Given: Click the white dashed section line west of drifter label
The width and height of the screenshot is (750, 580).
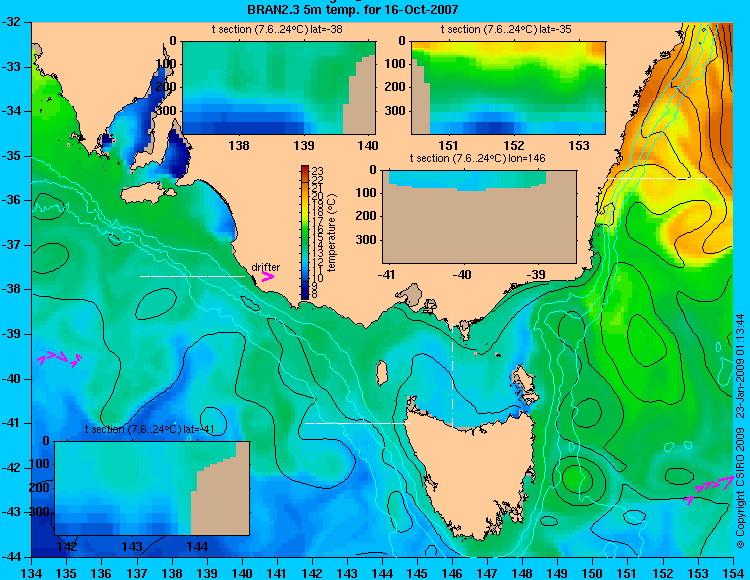Looking at the screenshot, I should (x=192, y=276).
